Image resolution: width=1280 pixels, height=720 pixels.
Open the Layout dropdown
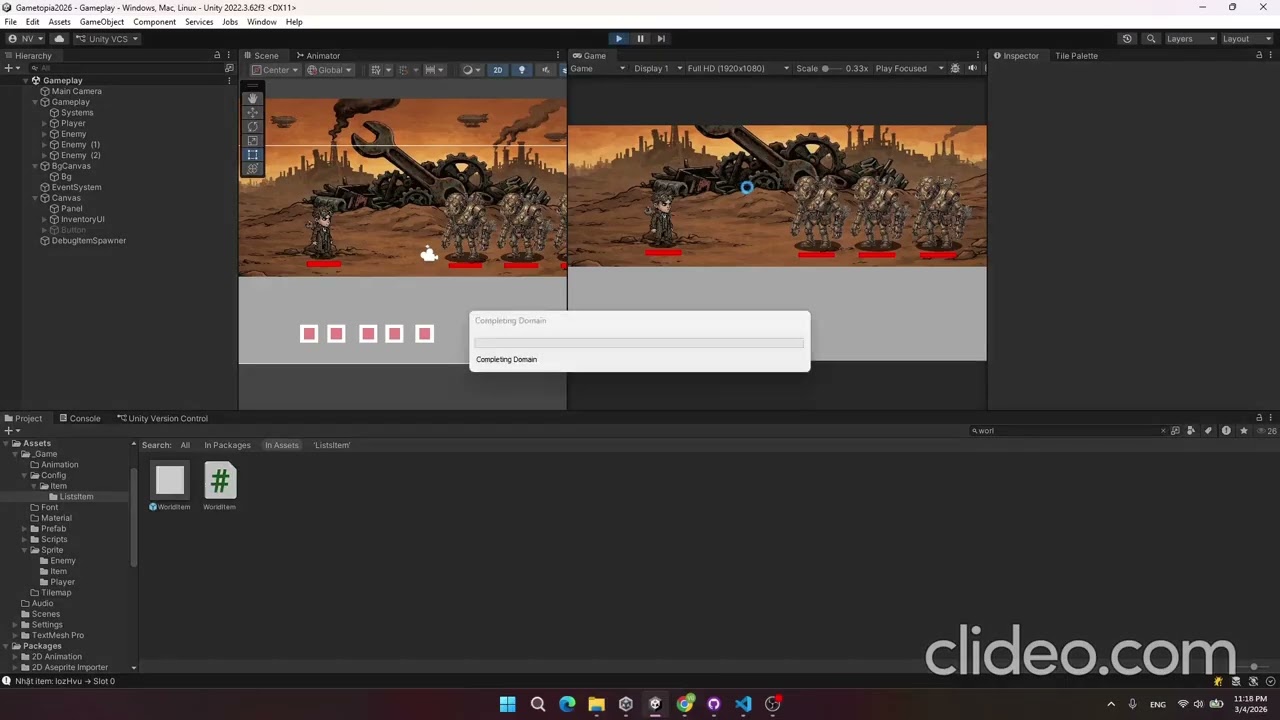click(x=1245, y=39)
